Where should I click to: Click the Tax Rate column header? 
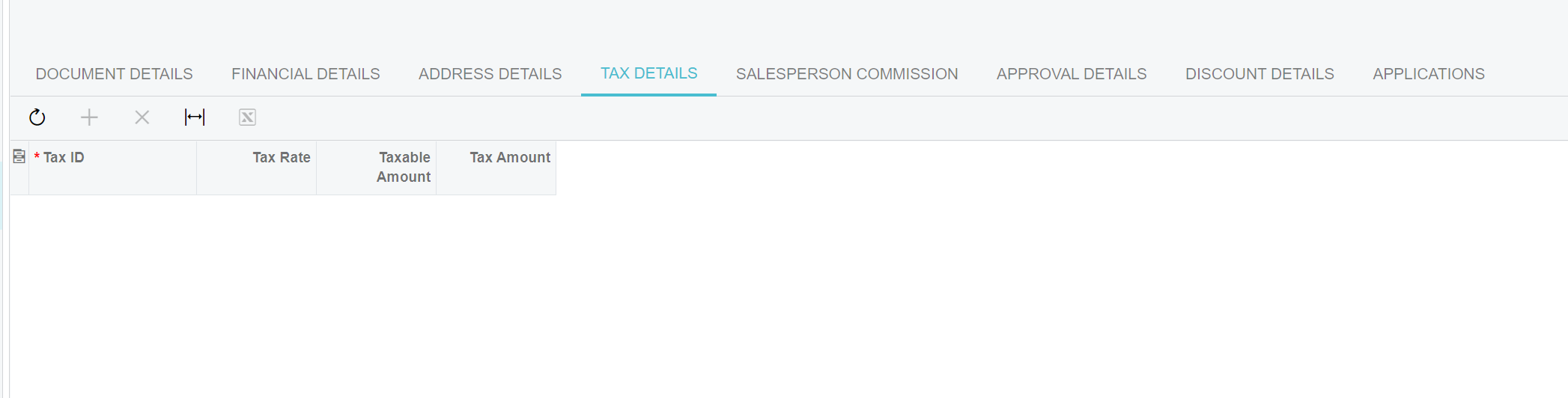(x=257, y=168)
